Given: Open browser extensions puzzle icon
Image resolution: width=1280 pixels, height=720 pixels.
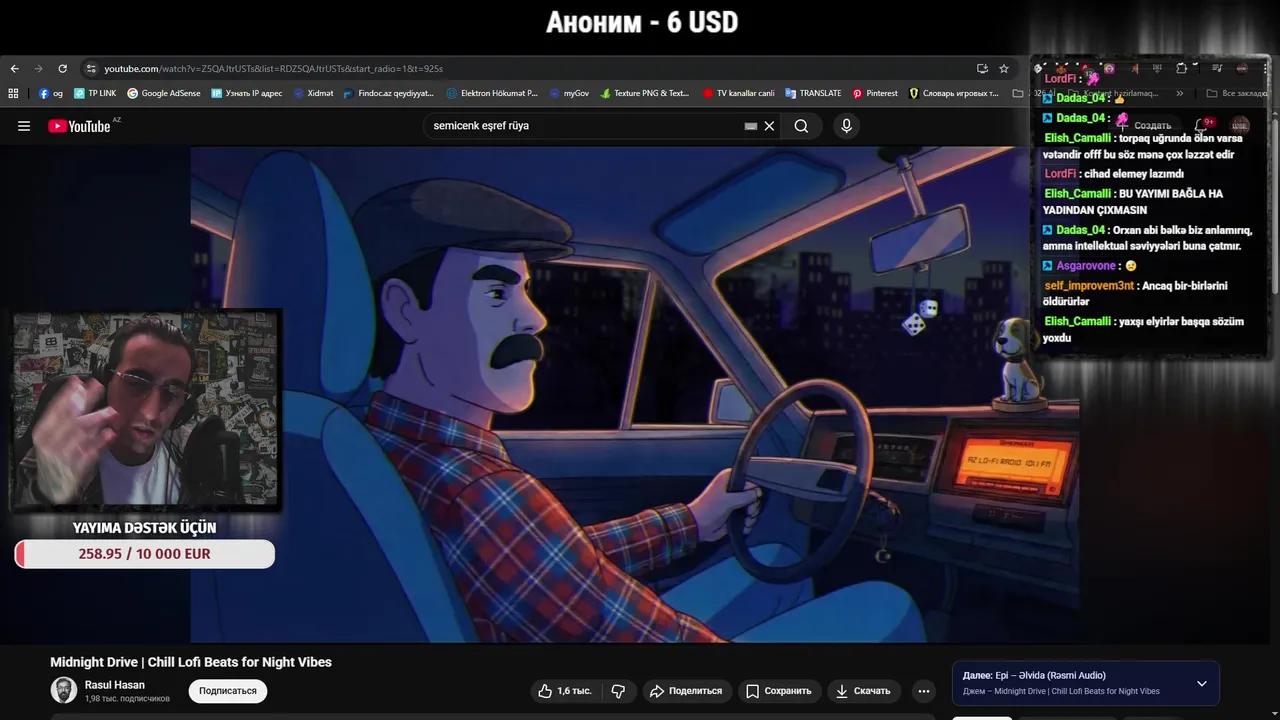Looking at the screenshot, I should [x=1181, y=68].
